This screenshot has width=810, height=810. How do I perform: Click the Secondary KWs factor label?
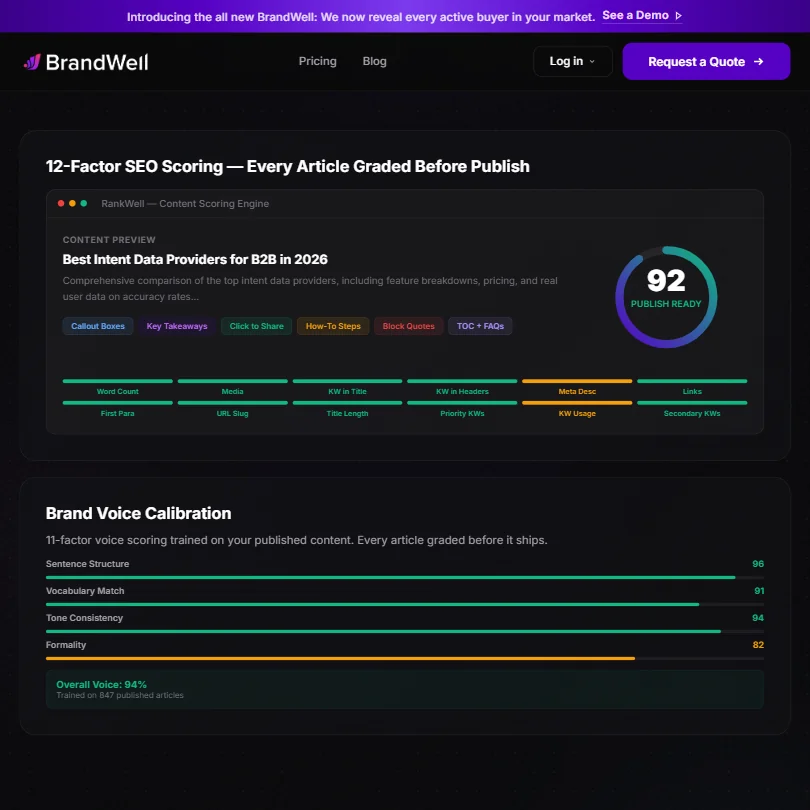point(692,413)
